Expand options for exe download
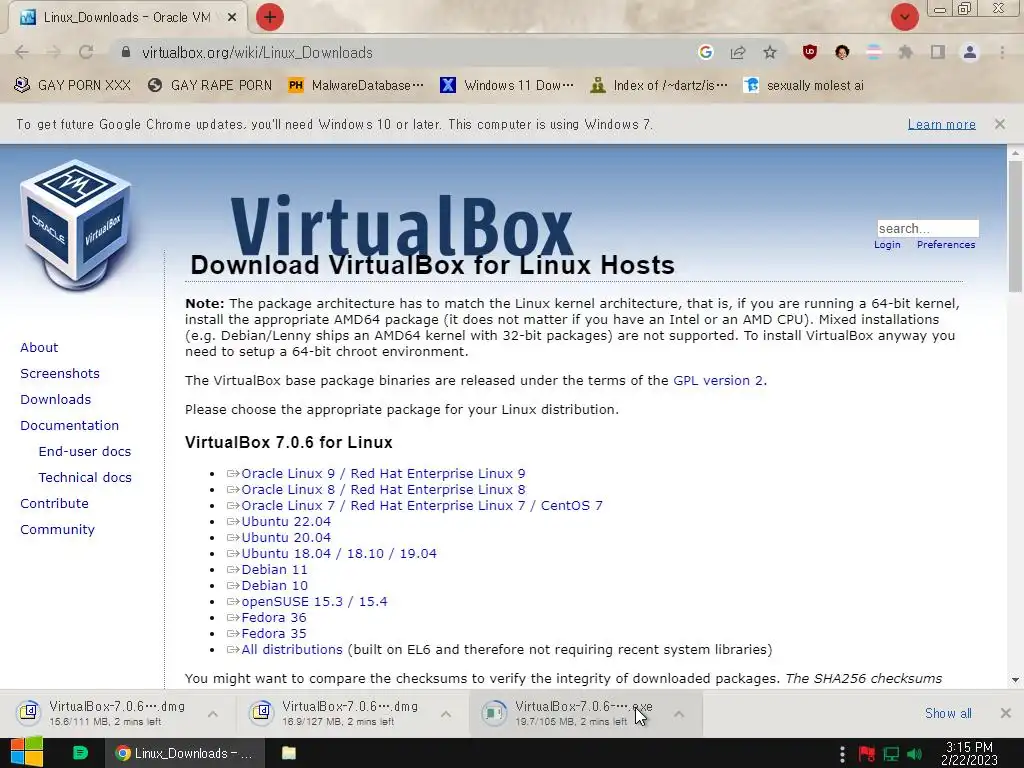The width and height of the screenshot is (1024, 768). (679, 714)
